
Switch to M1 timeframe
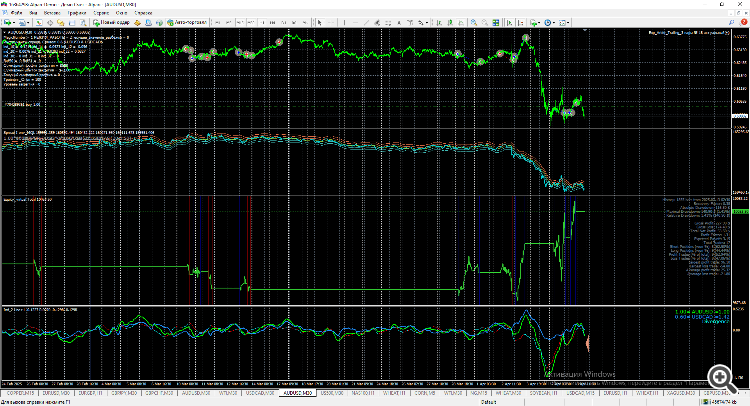coord(217,22)
